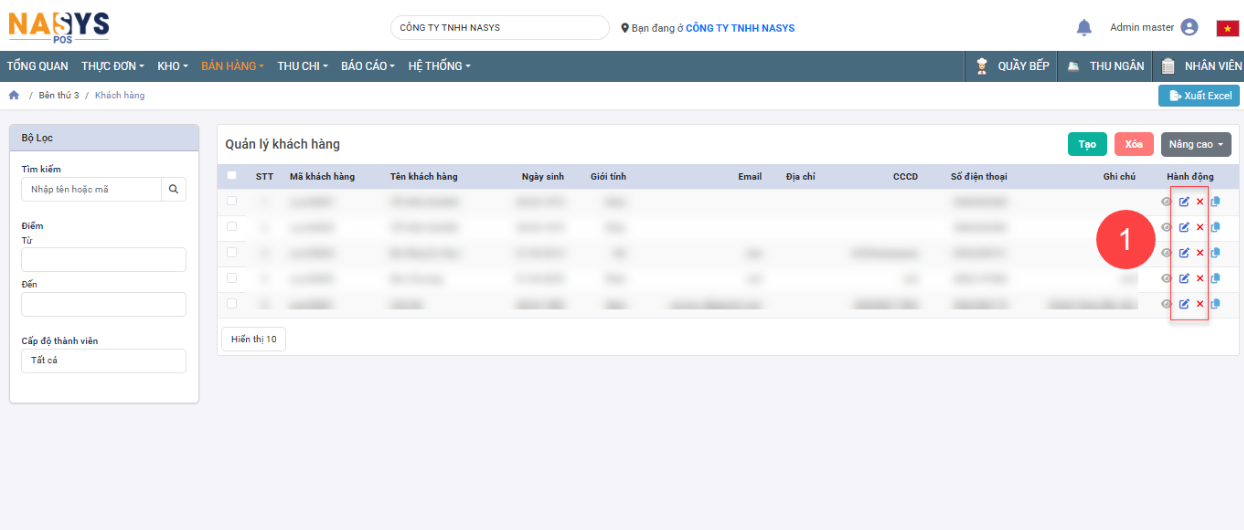Click the copy icon in the third row
The height and width of the screenshot is (530, 1244).
(1215, 253)
